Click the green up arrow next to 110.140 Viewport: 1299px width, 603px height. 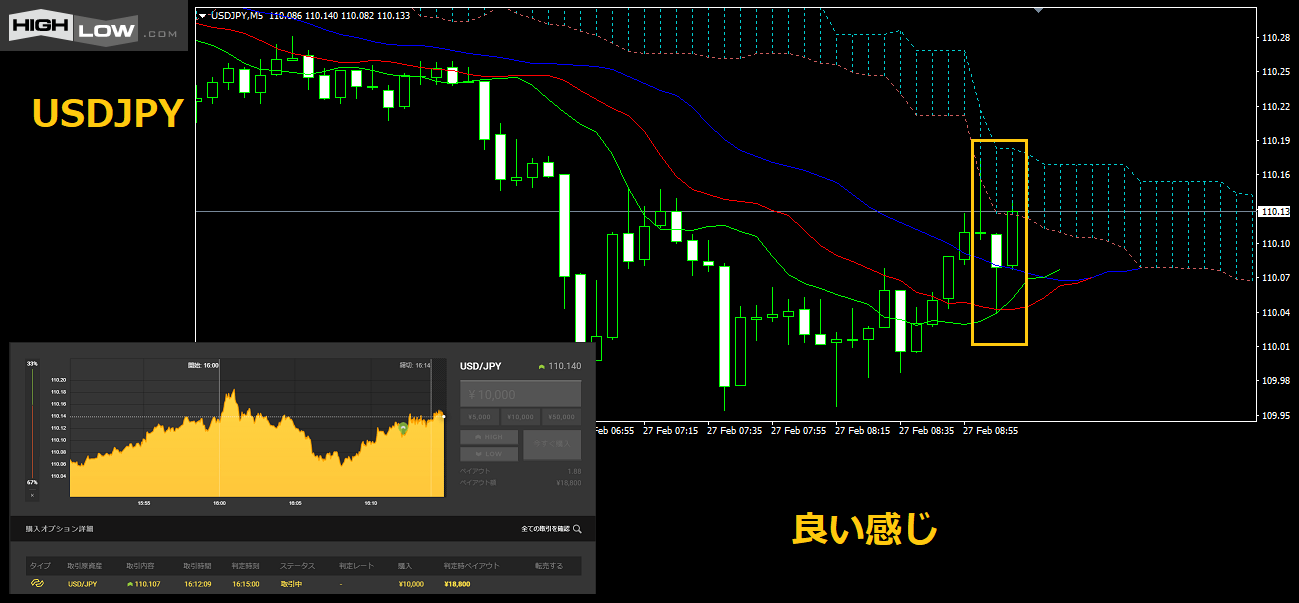tap(541, 367)
